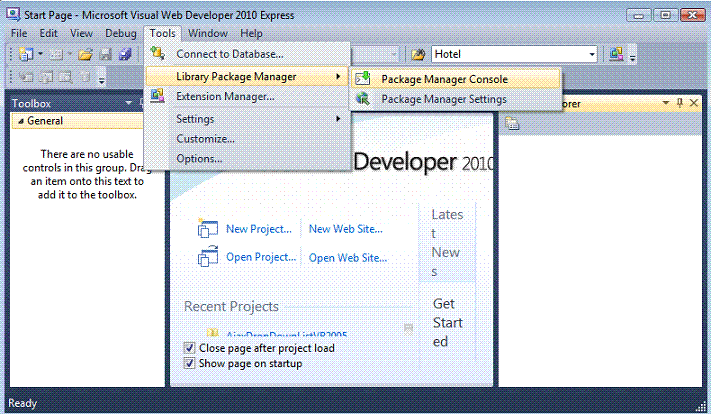Choose Customize... from Tools menu

coord(248,139)
